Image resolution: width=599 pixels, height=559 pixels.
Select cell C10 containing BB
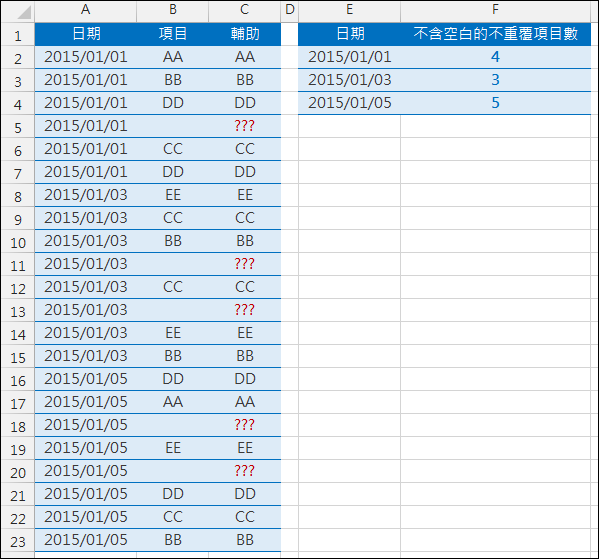pos(244,241)
